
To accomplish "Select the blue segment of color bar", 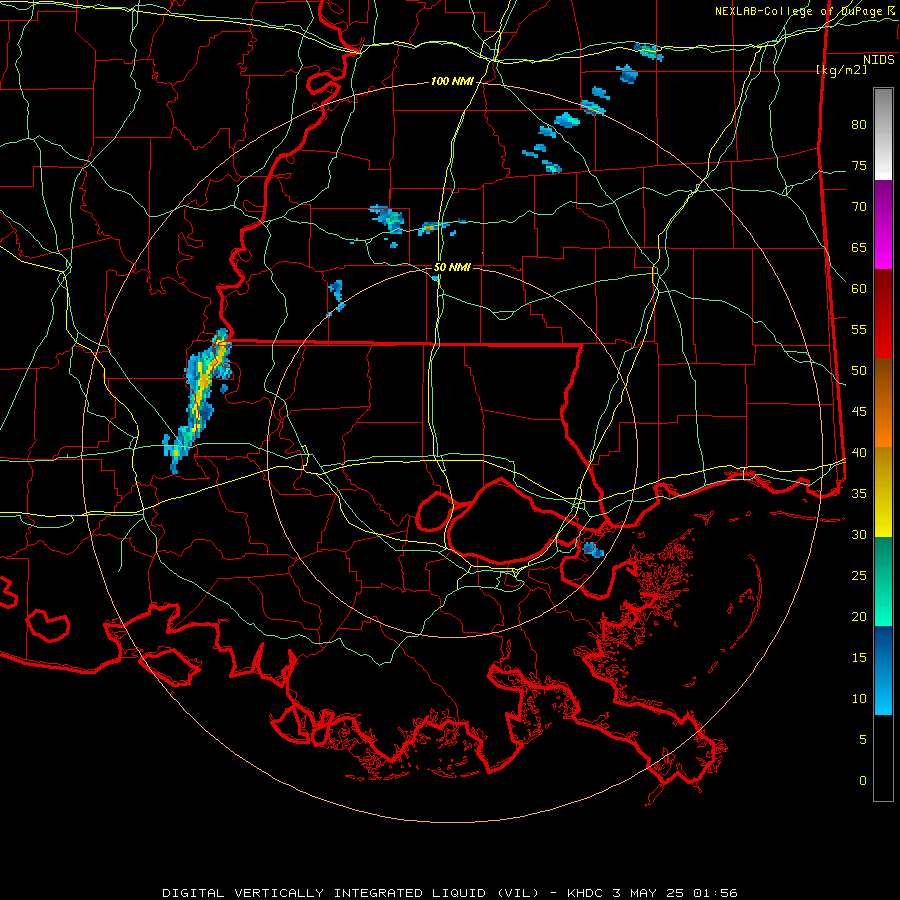I will point(883,670).
